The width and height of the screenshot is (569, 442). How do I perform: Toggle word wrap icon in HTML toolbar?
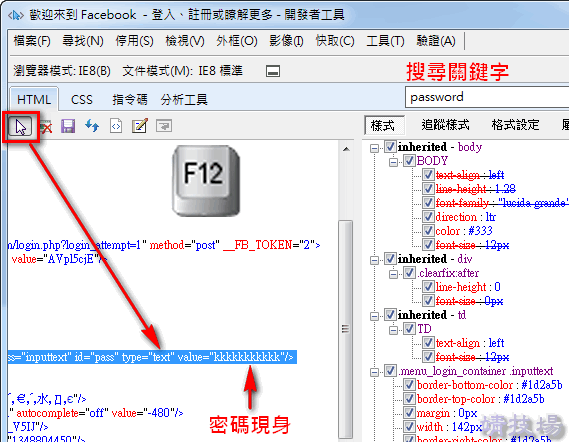point(164,126)
